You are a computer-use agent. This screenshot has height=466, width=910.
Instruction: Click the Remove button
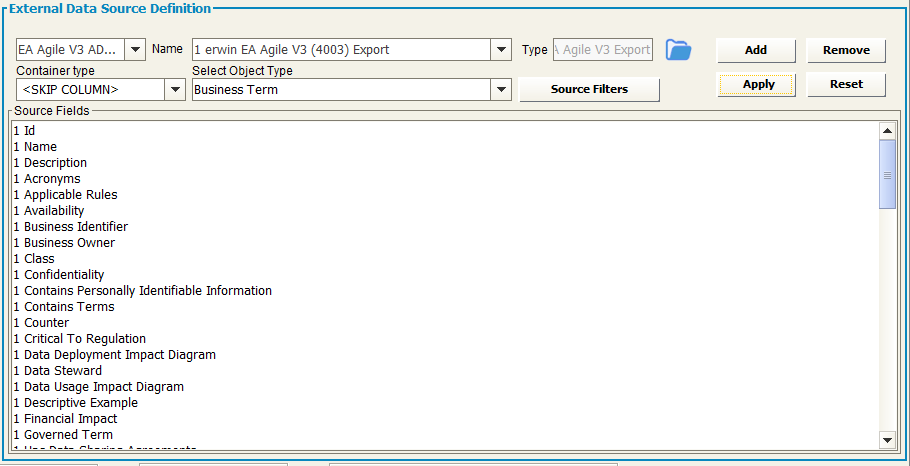(x=846, y=50)
